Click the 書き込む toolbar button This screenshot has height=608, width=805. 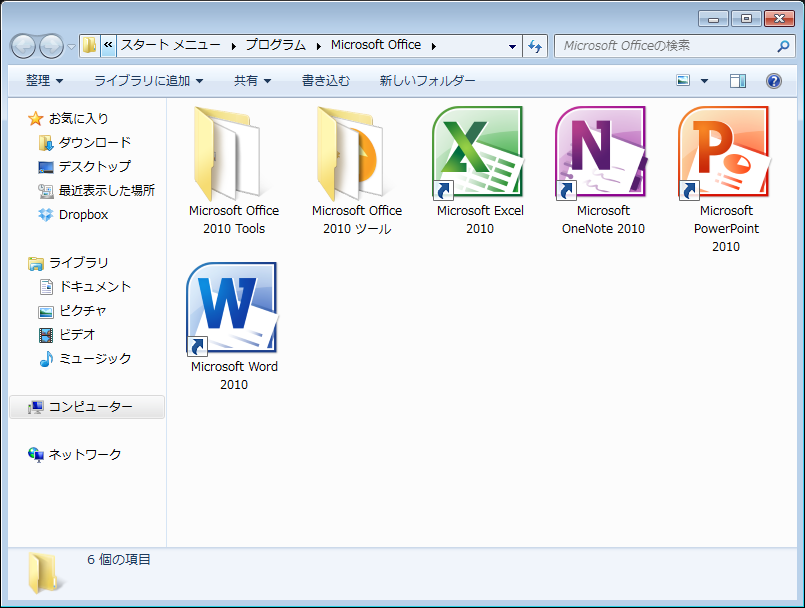(325, 81)
